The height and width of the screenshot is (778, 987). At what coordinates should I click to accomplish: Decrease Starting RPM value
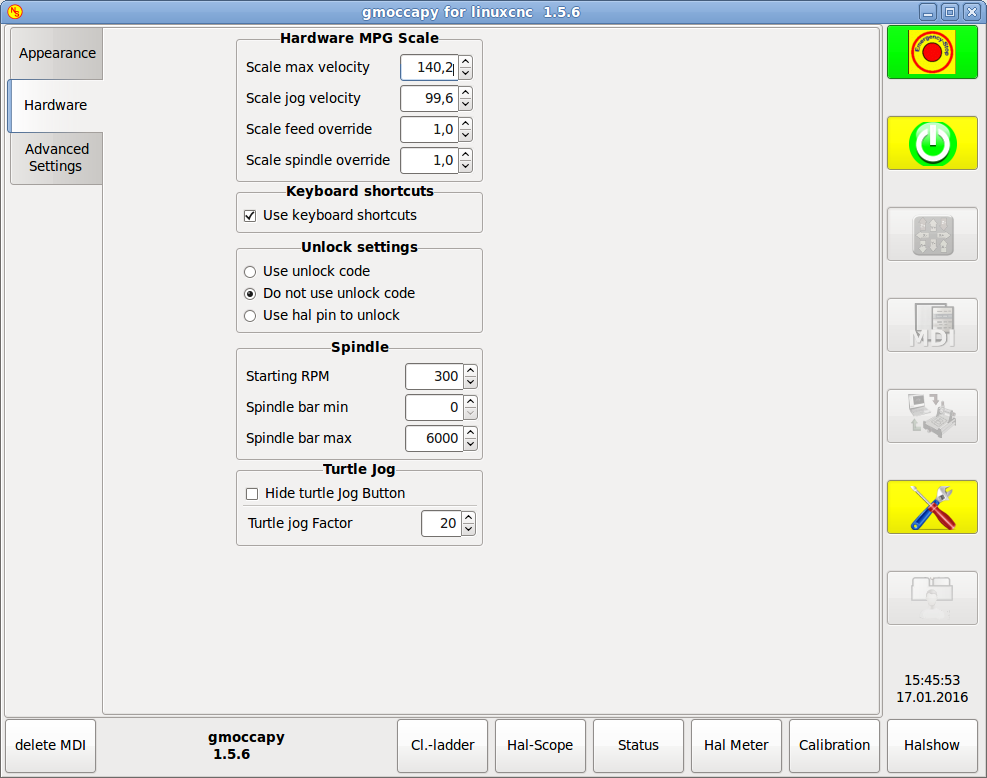pyautogui.click(x=470, y=382)
